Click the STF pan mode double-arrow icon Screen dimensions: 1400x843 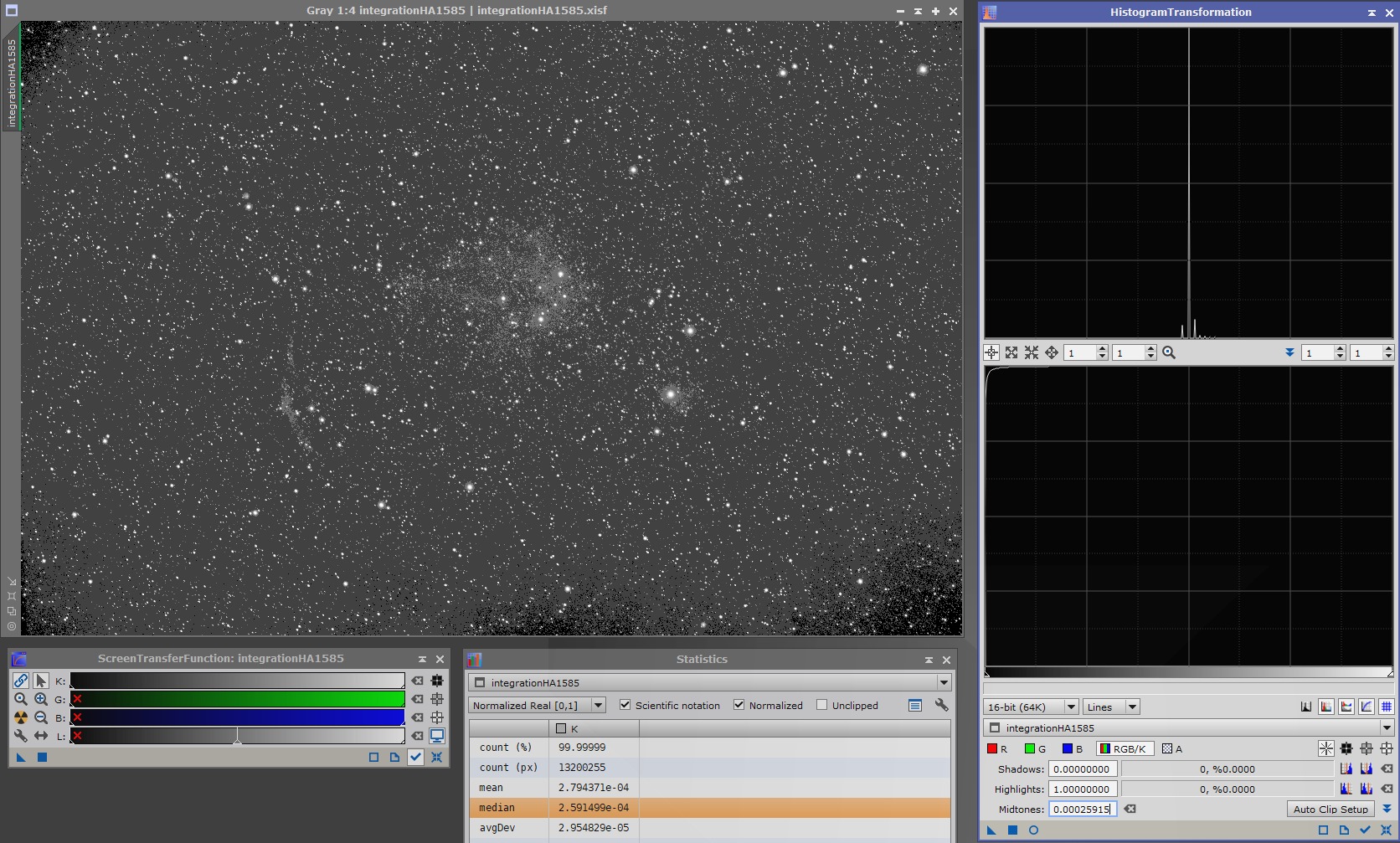[x=41, y=736]
